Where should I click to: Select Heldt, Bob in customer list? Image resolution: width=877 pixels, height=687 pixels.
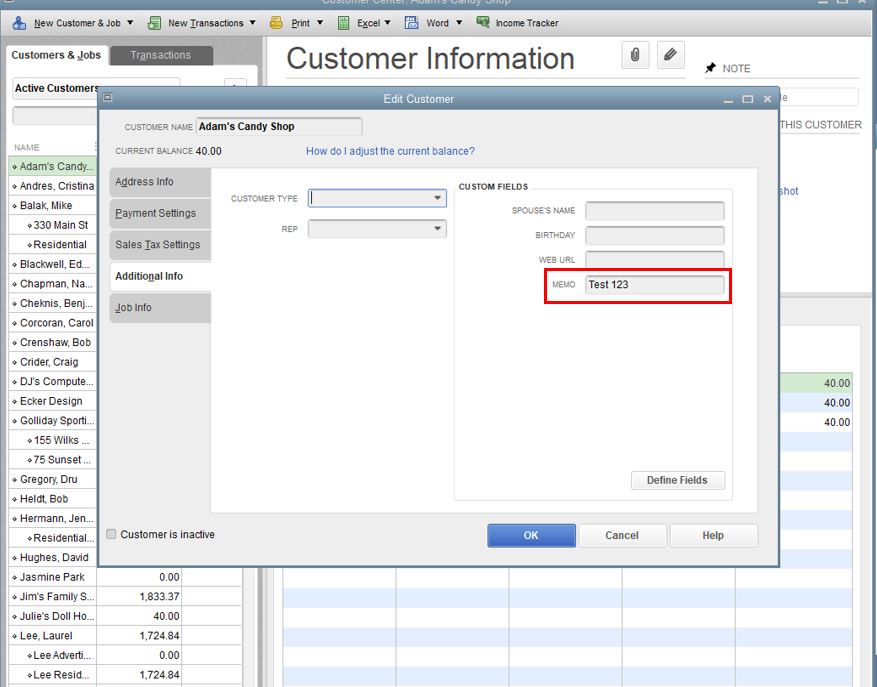53,499
